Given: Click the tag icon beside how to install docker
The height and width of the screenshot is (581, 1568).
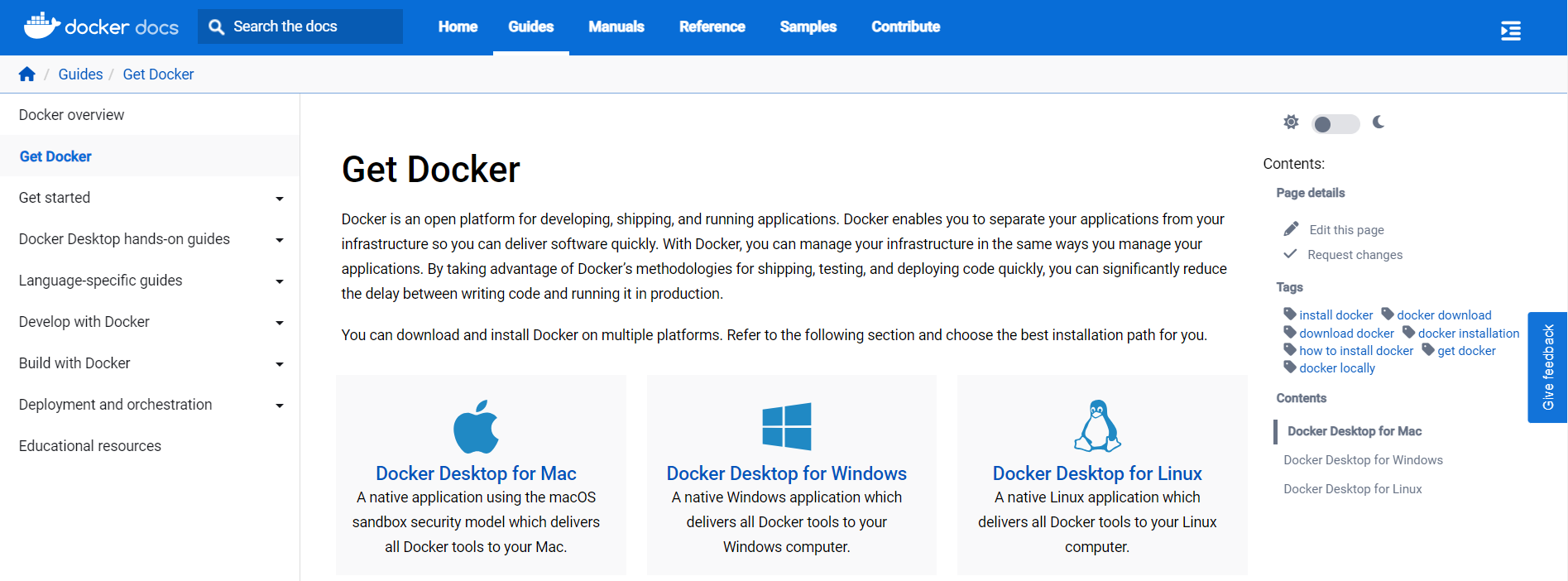Looking at the screenshot, I should click(x=1290, y=349).
